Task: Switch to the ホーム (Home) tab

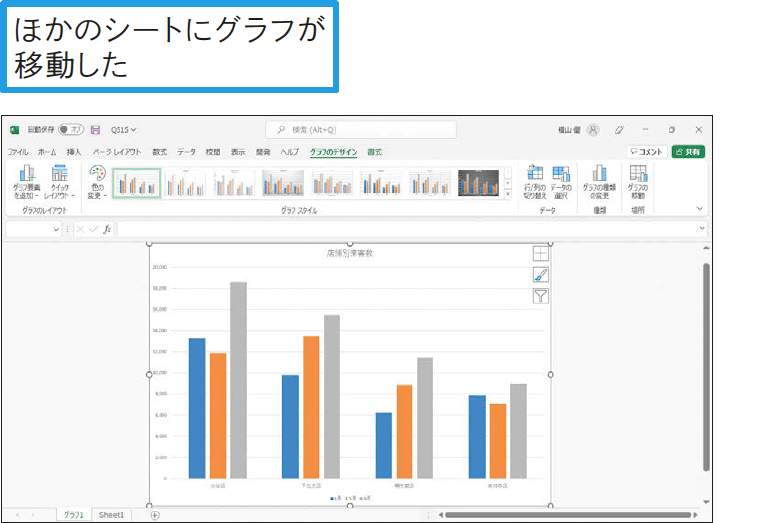Action: pyautogui.click(x=47, y=152)
